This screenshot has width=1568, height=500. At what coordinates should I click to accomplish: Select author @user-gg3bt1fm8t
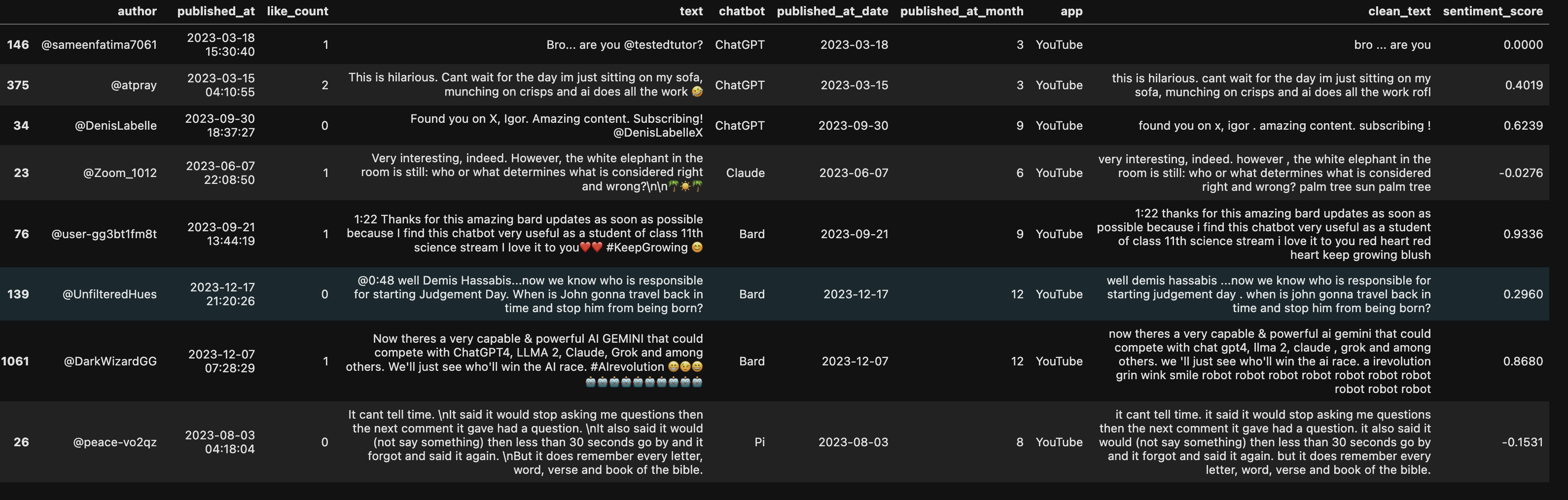104,234
